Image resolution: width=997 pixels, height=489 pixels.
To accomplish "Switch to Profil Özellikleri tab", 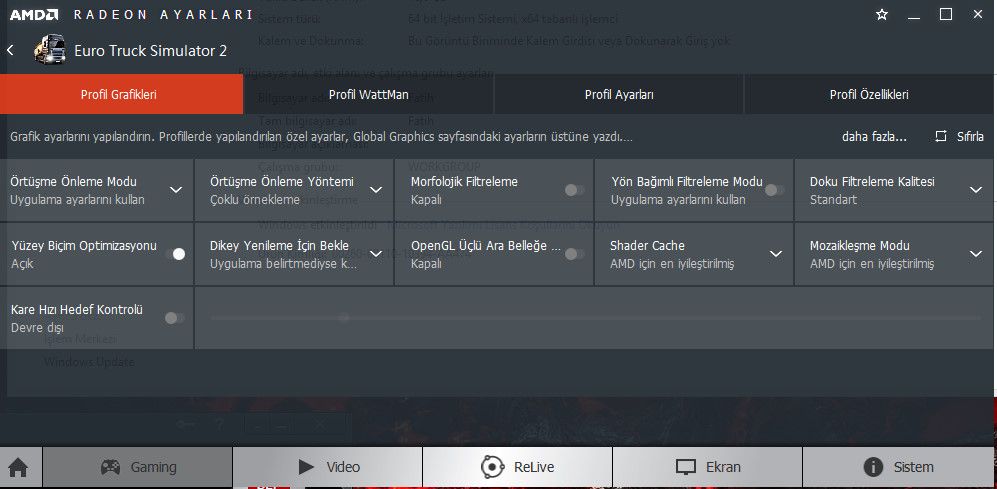I will coord(869,95).
